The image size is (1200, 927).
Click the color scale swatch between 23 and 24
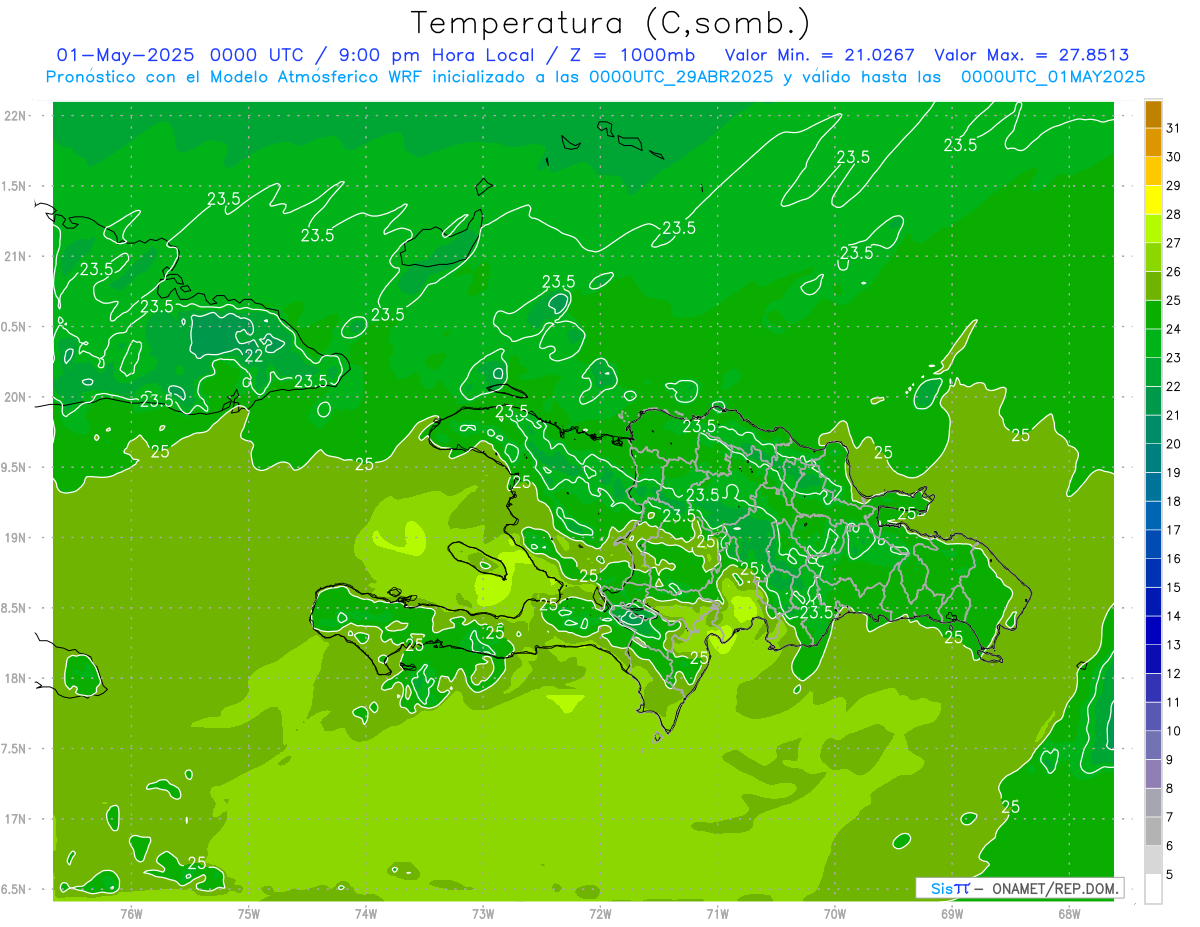[x=1153, y=344]
